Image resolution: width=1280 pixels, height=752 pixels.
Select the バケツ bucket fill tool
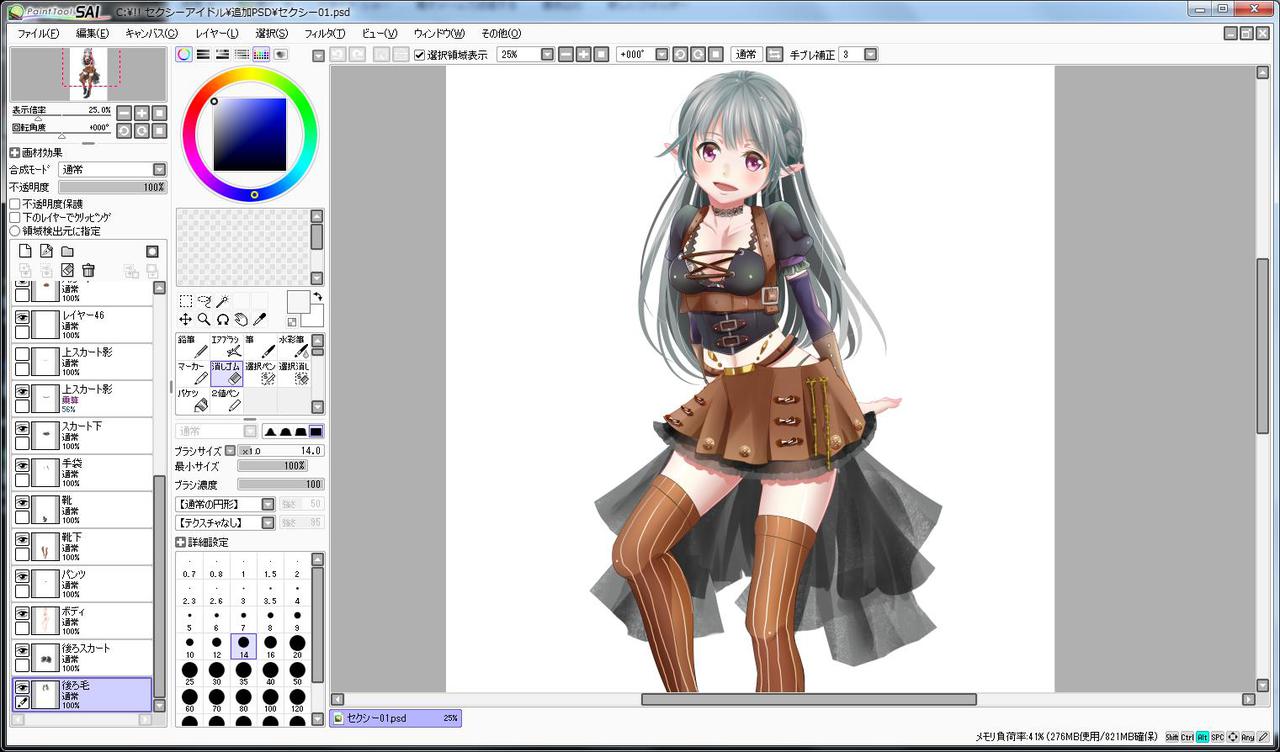point(192,400)
